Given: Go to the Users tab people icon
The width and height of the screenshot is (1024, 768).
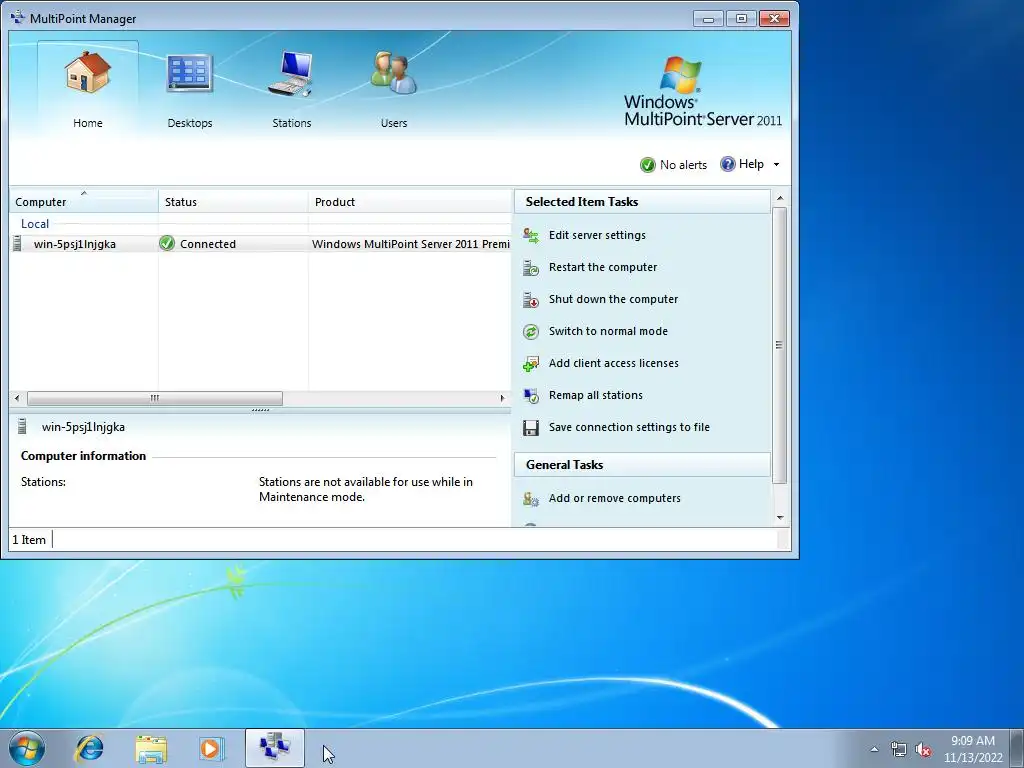Looking at the screenshot, I should 393,72.
